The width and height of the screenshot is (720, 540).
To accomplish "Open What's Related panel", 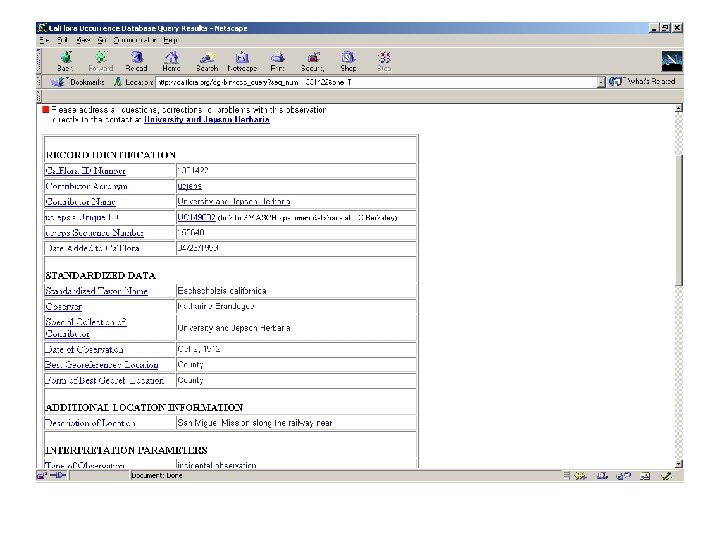I will (642, 82).
